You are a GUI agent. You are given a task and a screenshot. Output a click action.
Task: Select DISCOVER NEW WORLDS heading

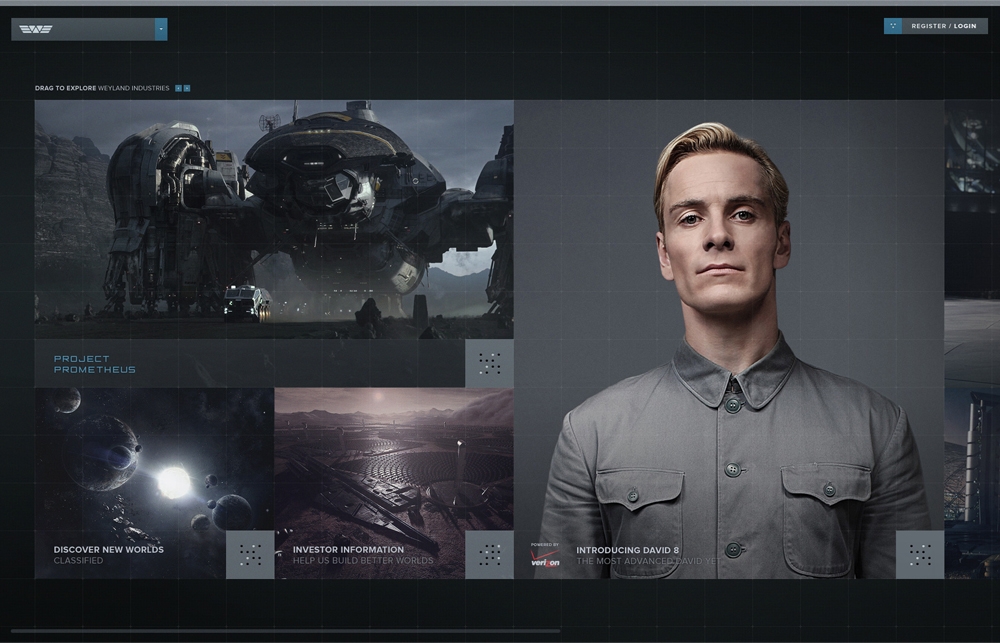(x=108, y=549)
